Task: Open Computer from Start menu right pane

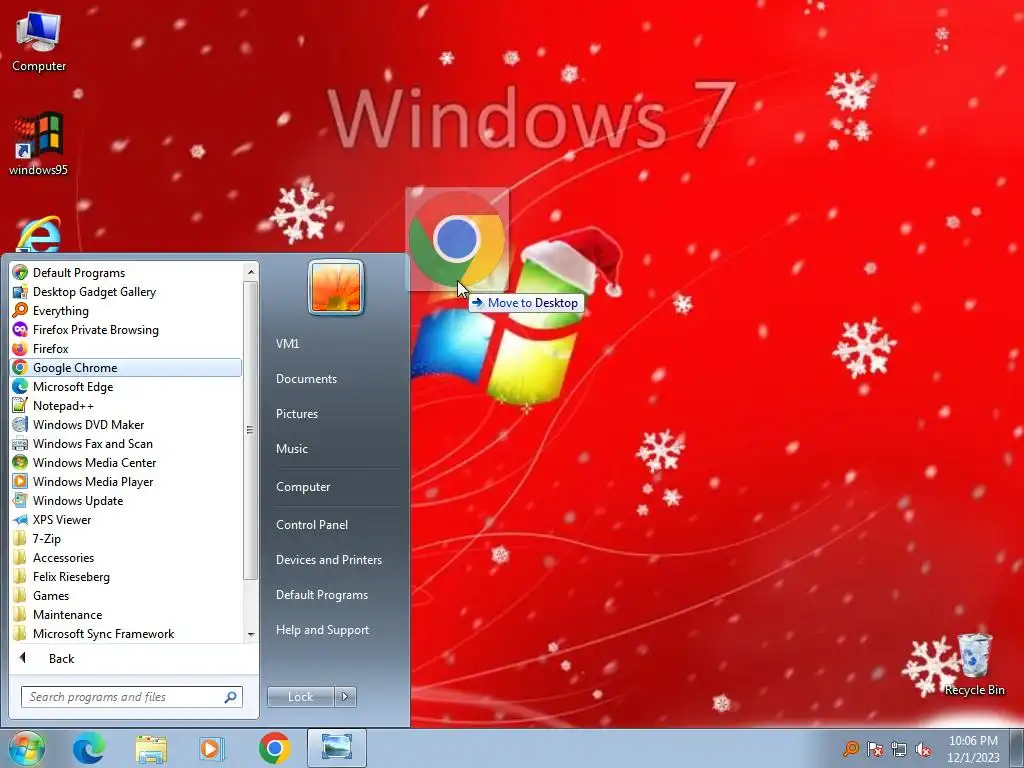Action: click(x=303, y=487)
